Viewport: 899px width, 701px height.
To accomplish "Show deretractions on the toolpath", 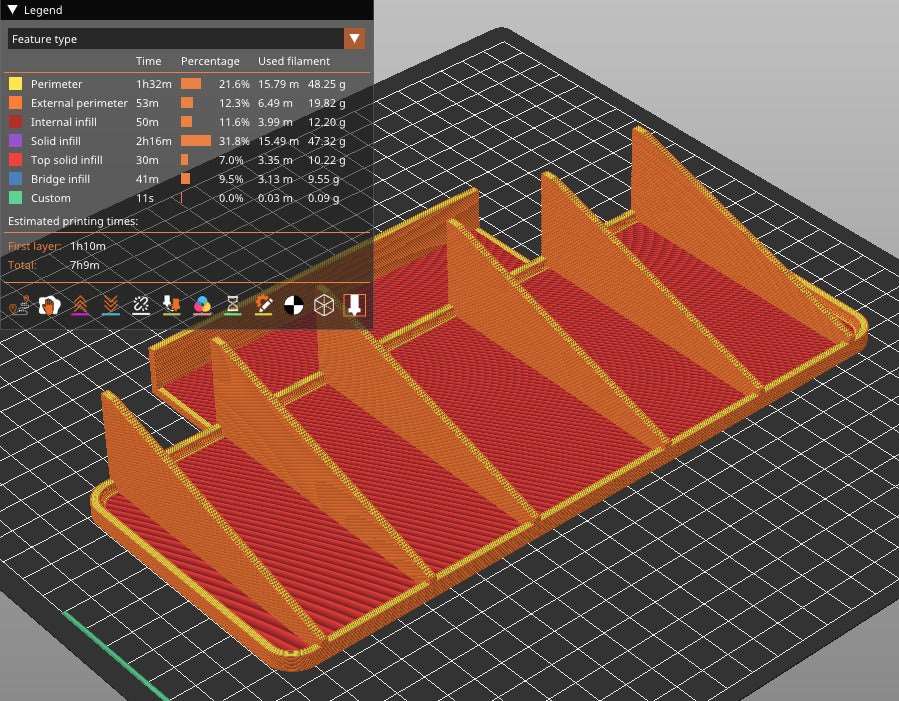I will click(x=110, y=306).
